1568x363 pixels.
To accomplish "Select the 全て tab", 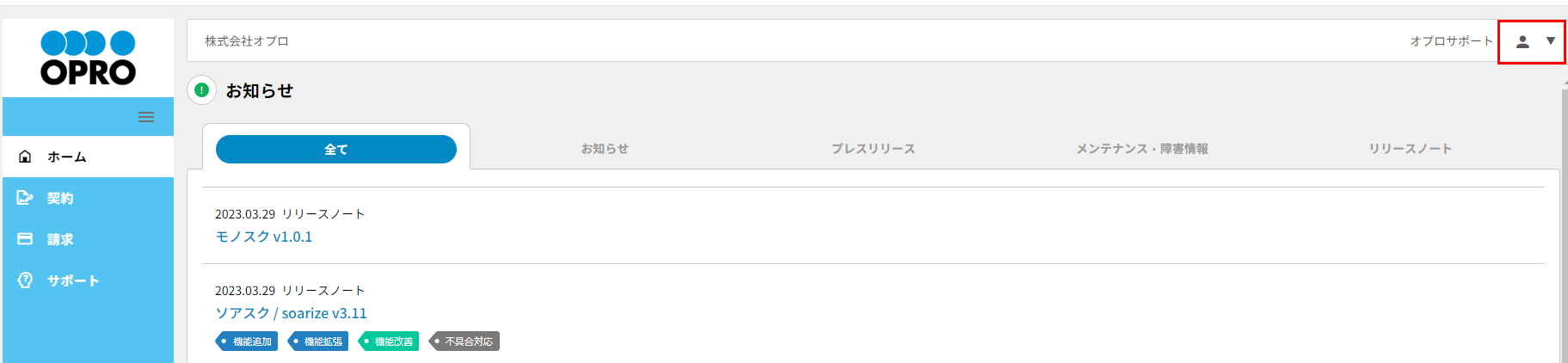I will pos(336,149).
